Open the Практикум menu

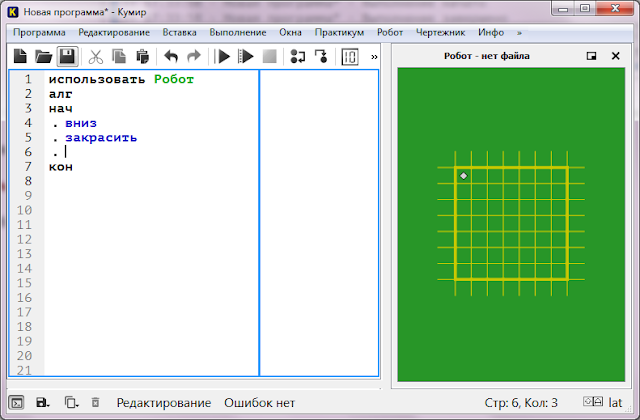pos(339,32)
